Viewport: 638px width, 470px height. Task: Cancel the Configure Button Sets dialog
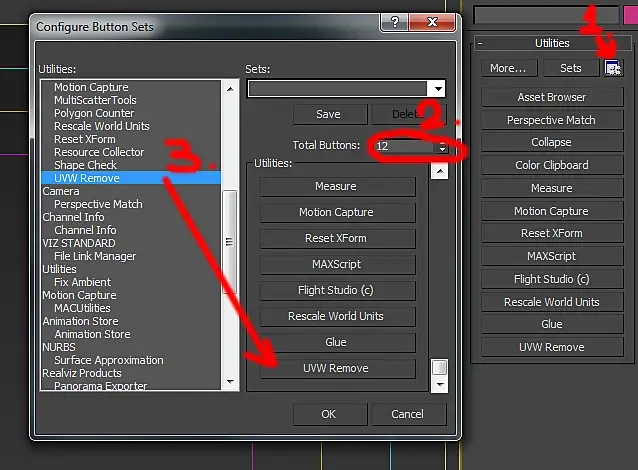point(407,414)
